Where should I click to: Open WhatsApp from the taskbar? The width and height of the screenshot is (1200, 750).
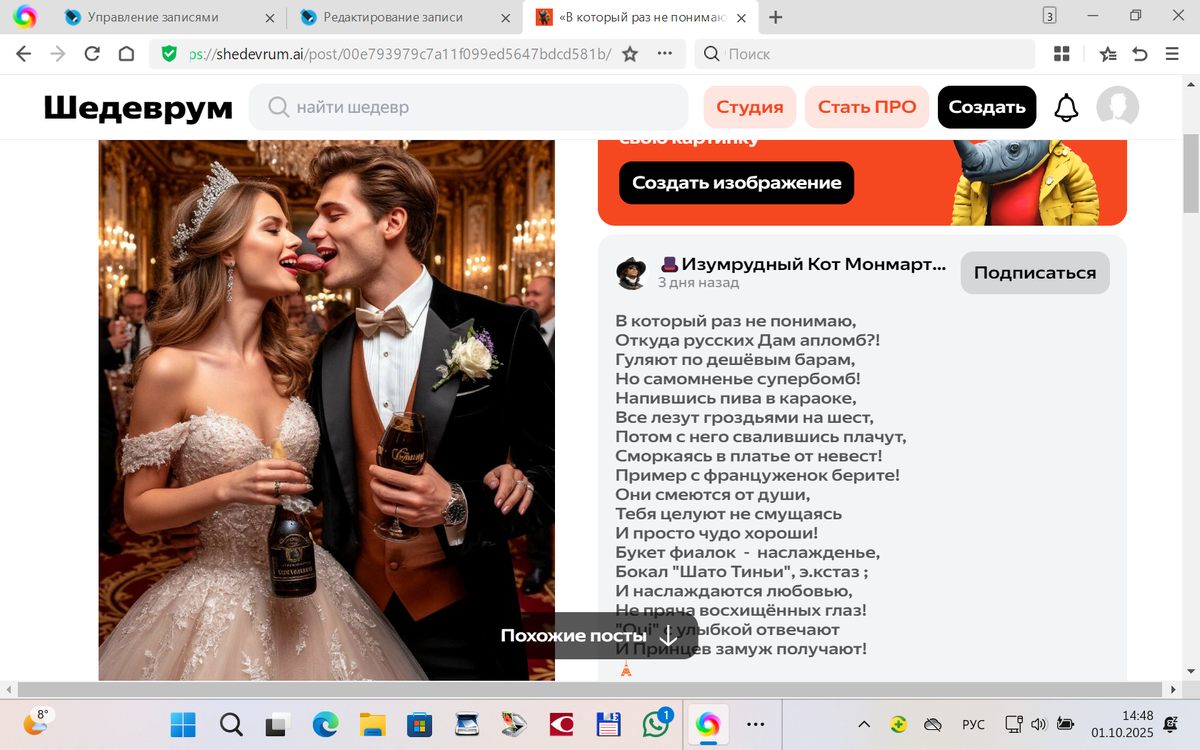(x=656, y=723)
